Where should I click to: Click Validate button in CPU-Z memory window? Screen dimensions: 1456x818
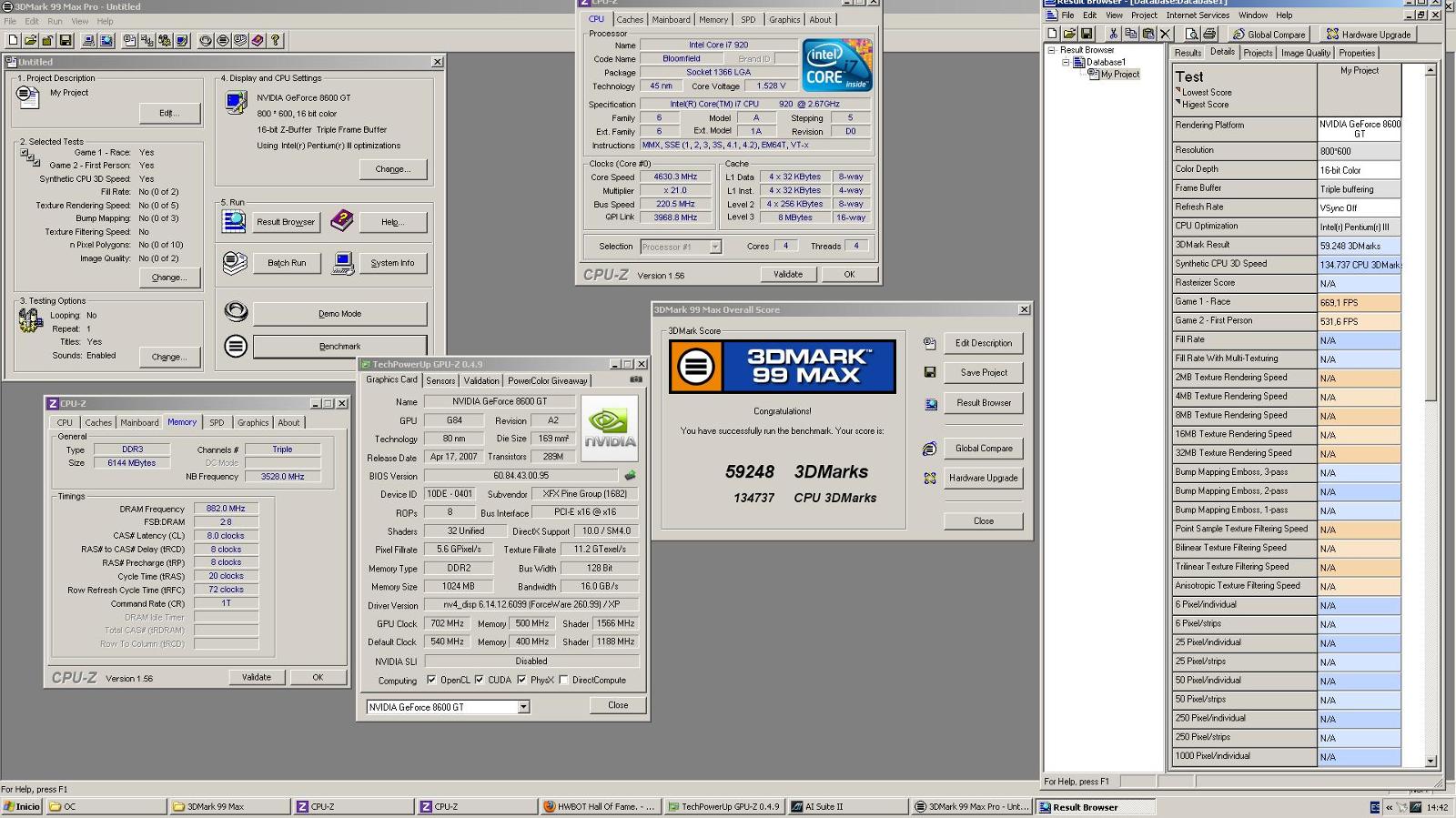click(x=257, y=677)
